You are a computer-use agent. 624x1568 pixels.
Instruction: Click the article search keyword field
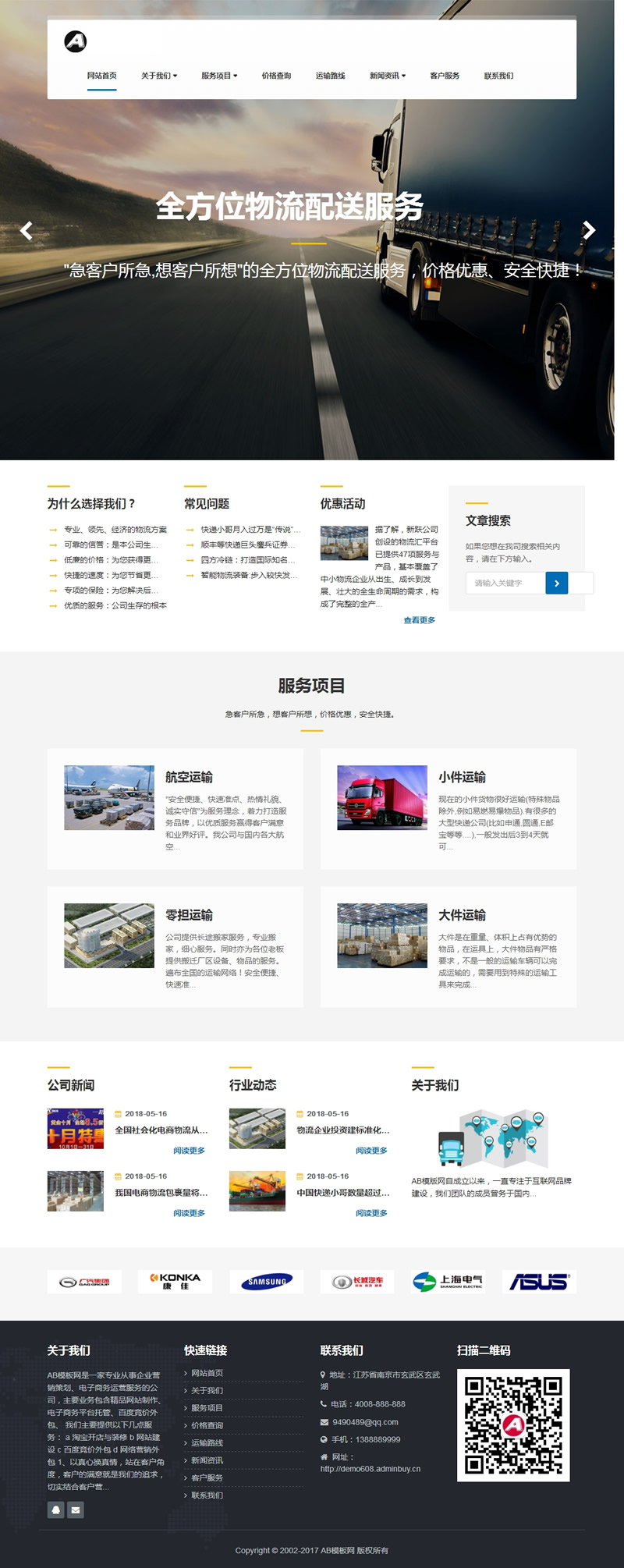(x=506, y=583)
